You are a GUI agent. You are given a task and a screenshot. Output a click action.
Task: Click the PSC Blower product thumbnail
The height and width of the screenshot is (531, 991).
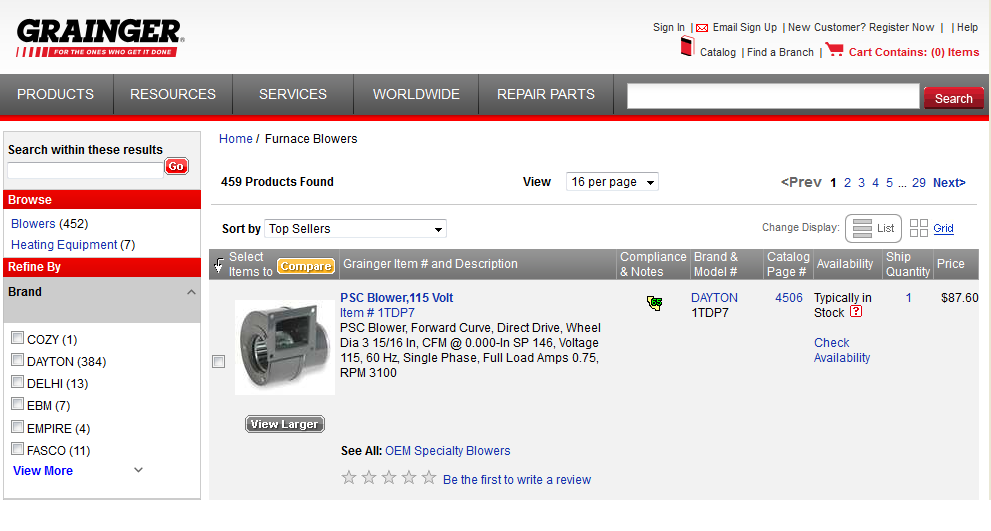click(285, 347)
